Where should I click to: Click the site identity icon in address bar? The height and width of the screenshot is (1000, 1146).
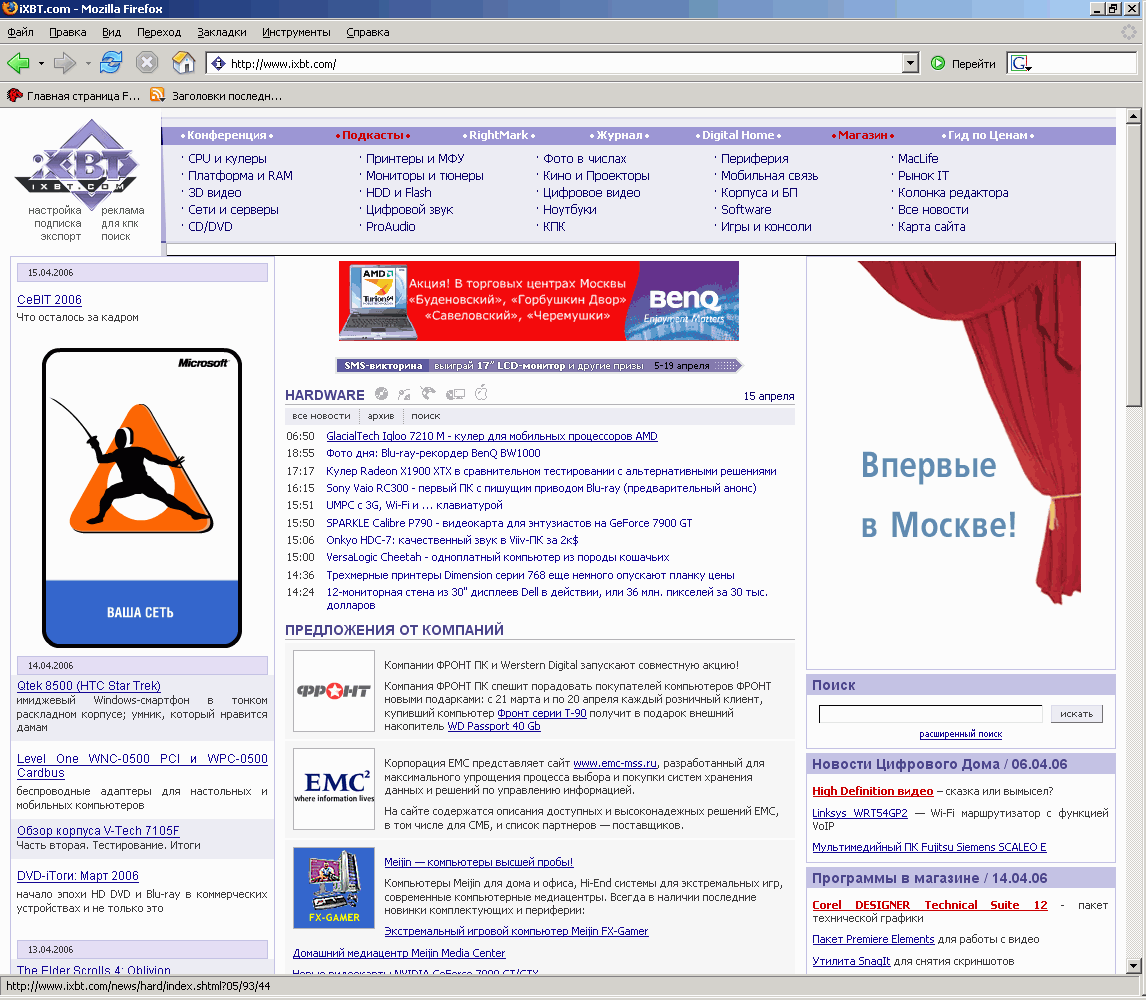click(218, 64)
